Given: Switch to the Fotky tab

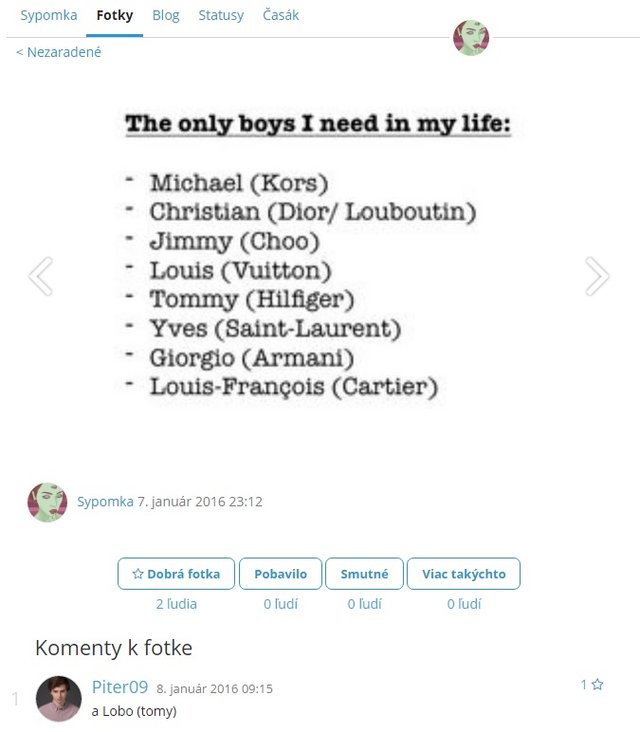Looking at the screenshot, I should click(115, 16).
